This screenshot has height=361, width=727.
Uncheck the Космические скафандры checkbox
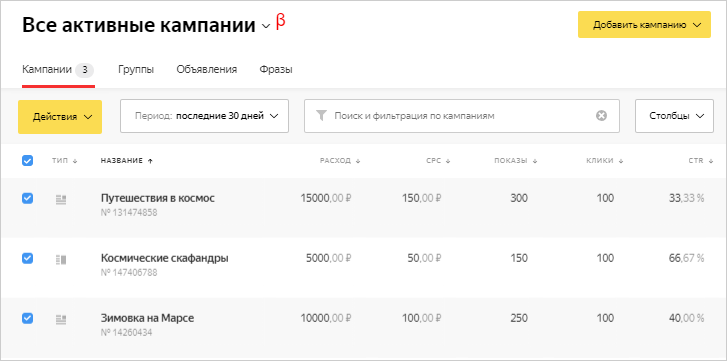(27, 258)
